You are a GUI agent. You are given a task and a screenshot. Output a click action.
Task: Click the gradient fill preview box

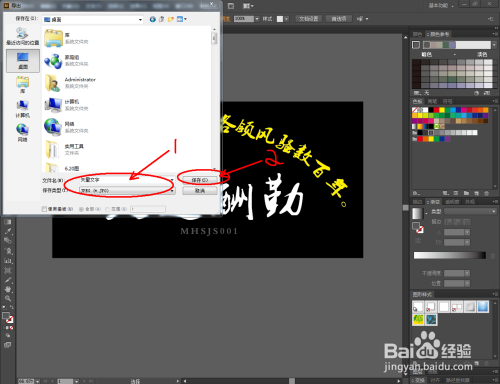(418, 213)
